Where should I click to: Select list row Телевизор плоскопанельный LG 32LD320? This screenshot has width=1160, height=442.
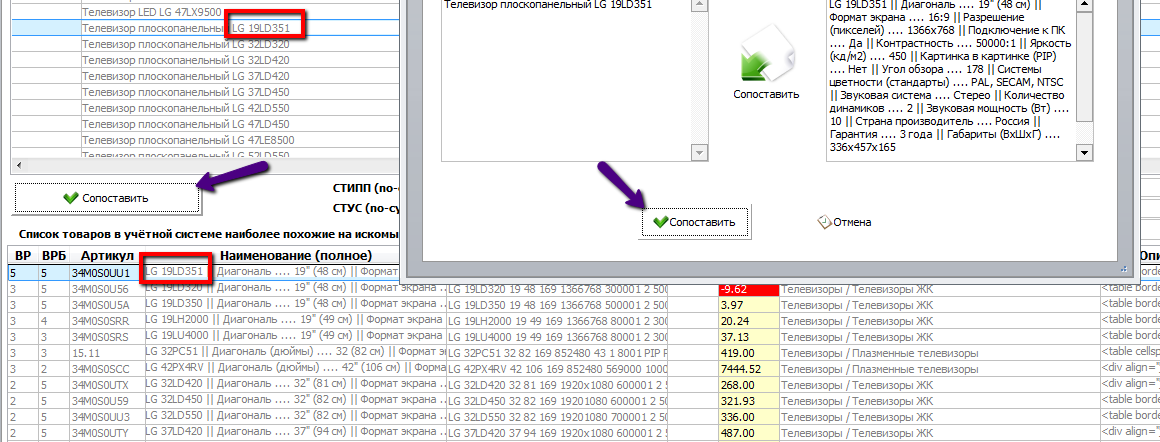coord(186,44)
